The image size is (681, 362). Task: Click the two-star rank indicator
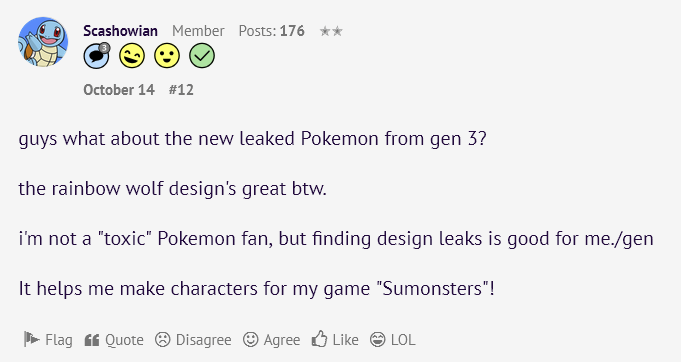[331, 31]
